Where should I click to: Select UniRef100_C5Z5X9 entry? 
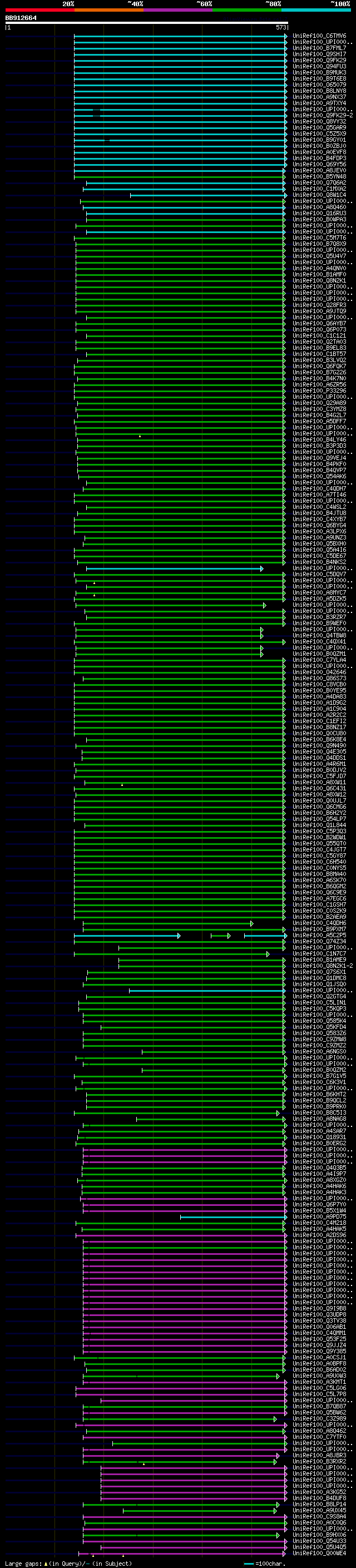coord(319,134)
